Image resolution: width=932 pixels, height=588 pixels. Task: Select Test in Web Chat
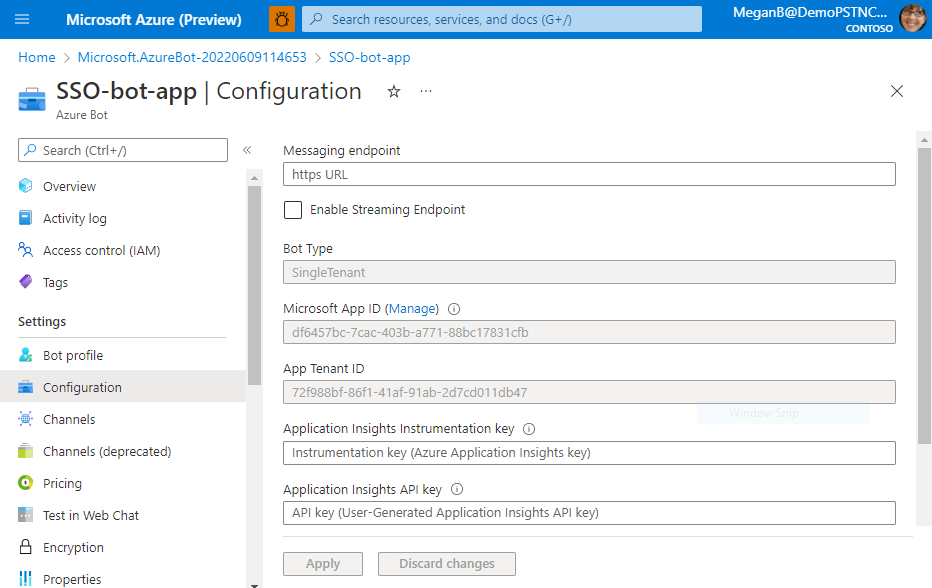(x=91, y=515)
